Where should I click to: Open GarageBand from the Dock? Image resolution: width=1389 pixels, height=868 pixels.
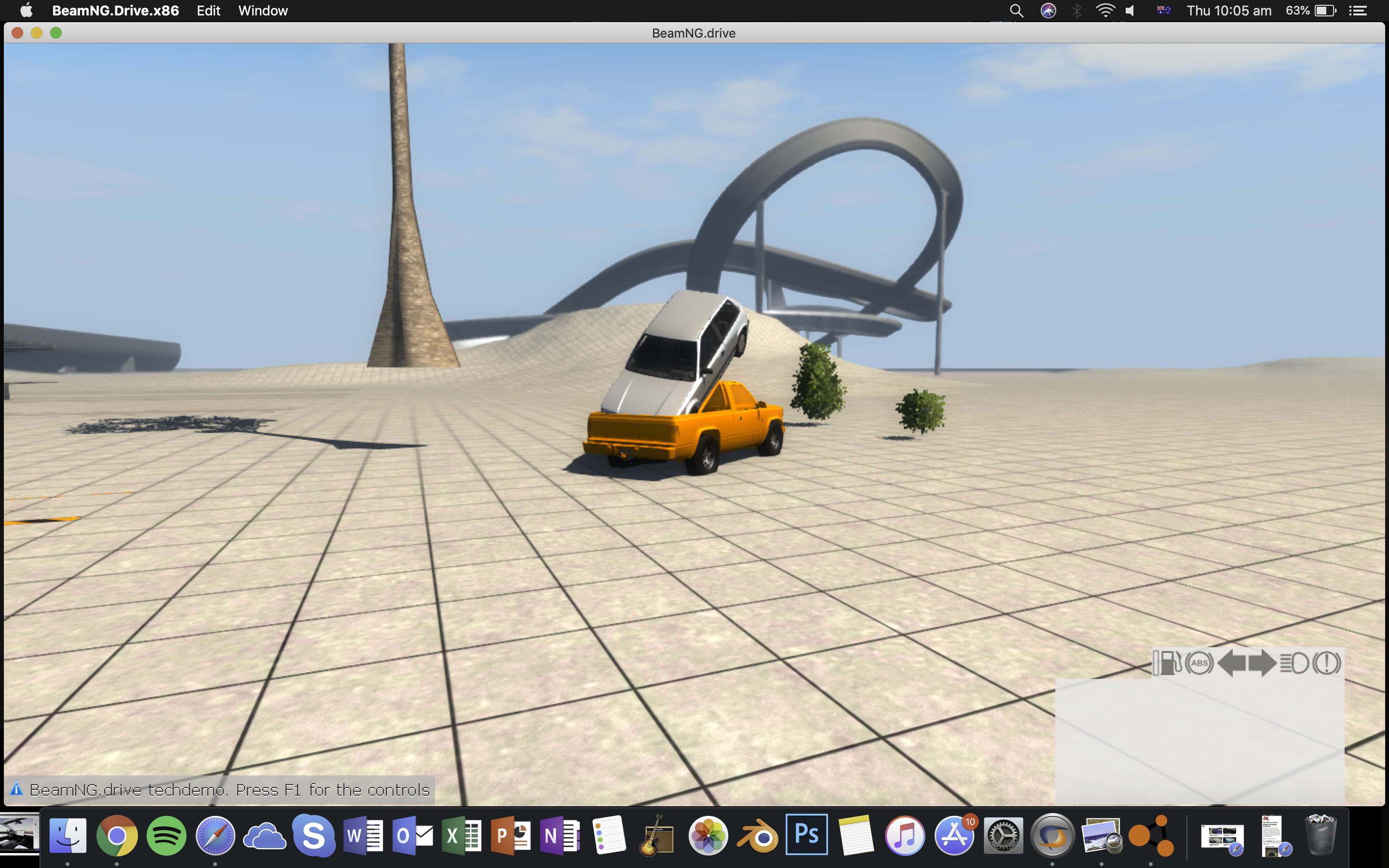[658, 836]
